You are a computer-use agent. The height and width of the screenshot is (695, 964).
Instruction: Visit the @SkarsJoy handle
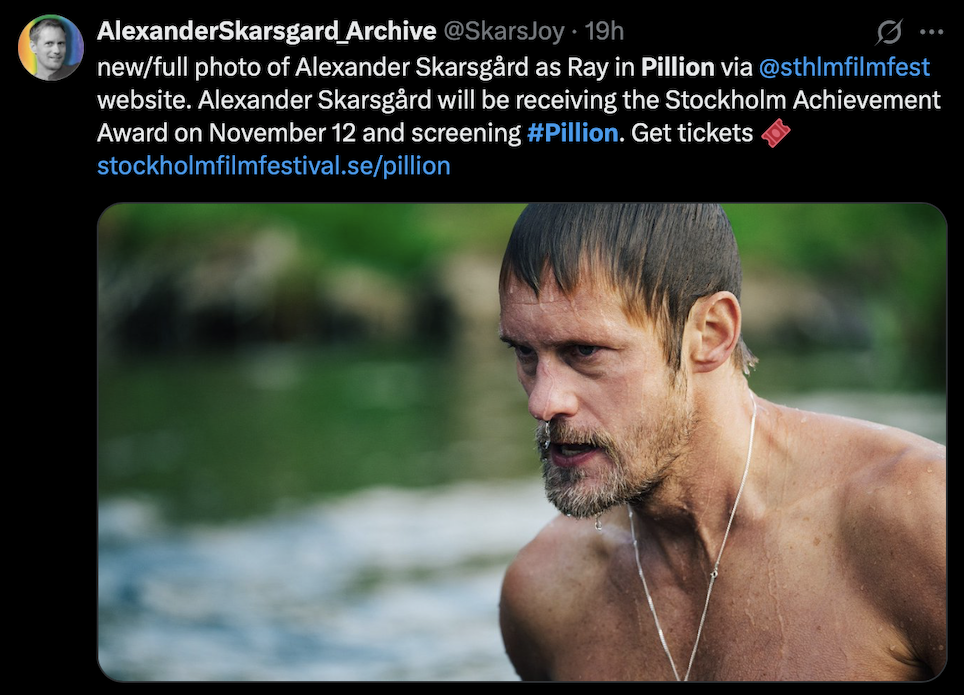tap(504, 31)
